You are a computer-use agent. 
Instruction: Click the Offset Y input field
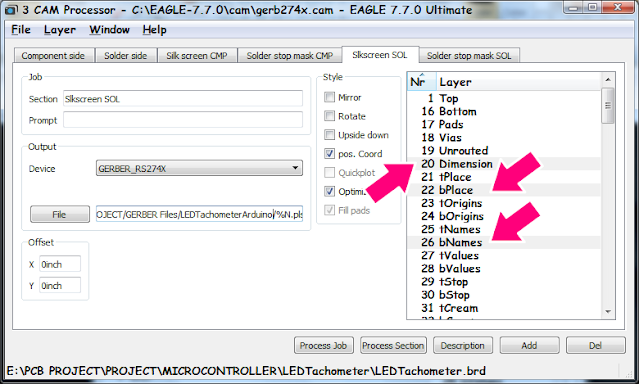pos(60,285)
